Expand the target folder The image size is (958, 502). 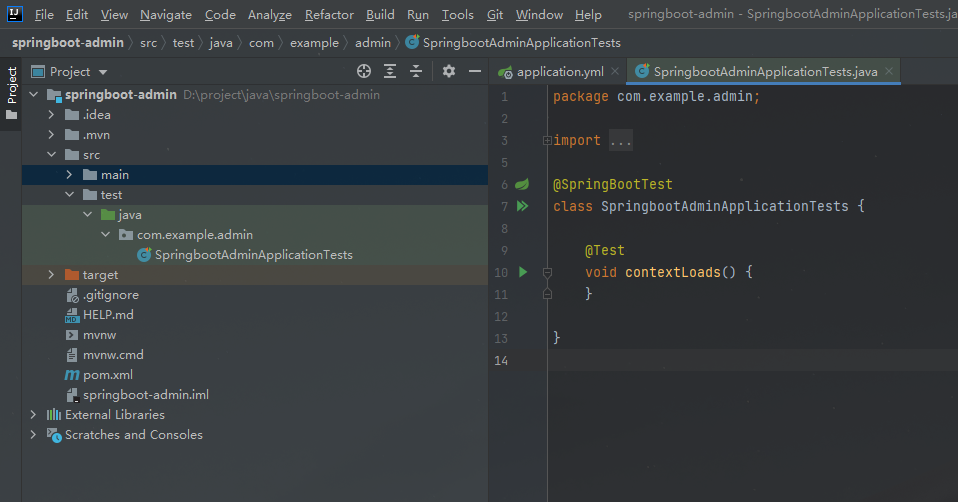(51, 275)
